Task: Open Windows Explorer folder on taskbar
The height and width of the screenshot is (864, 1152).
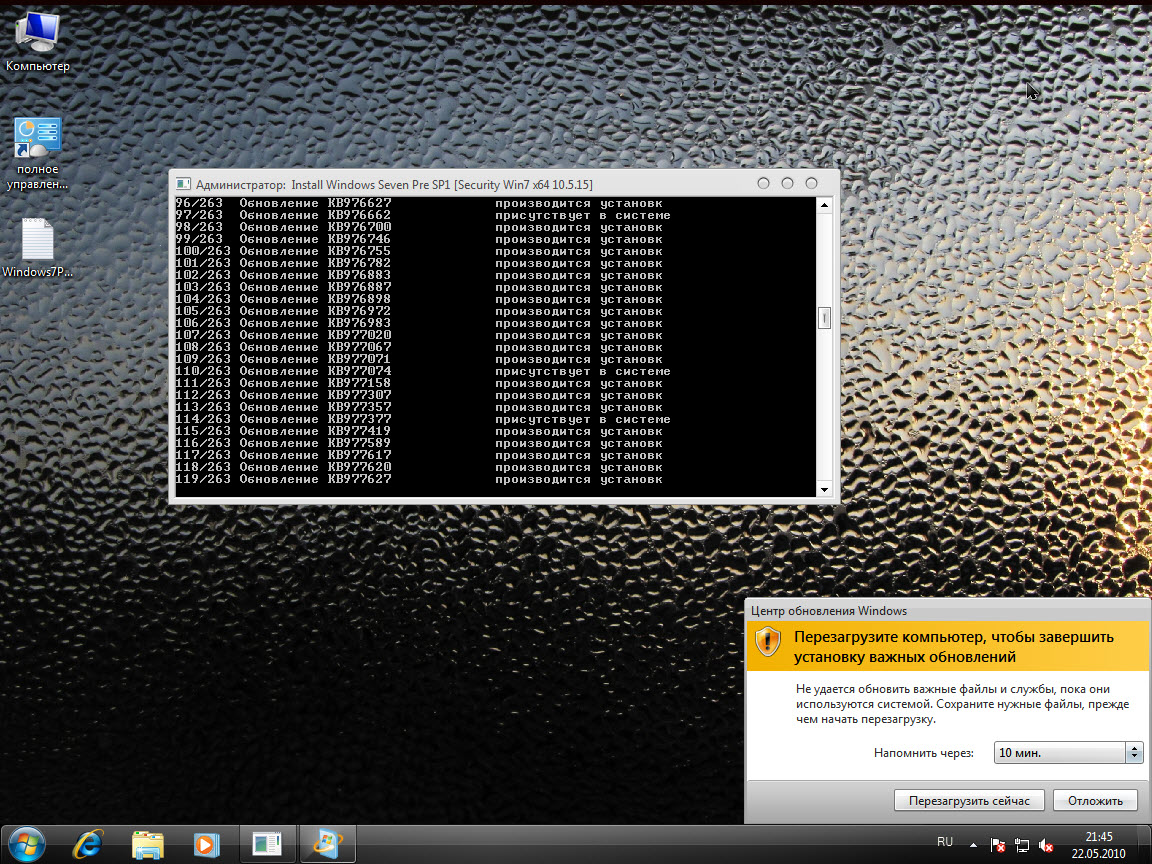Action: pos(147,844)
